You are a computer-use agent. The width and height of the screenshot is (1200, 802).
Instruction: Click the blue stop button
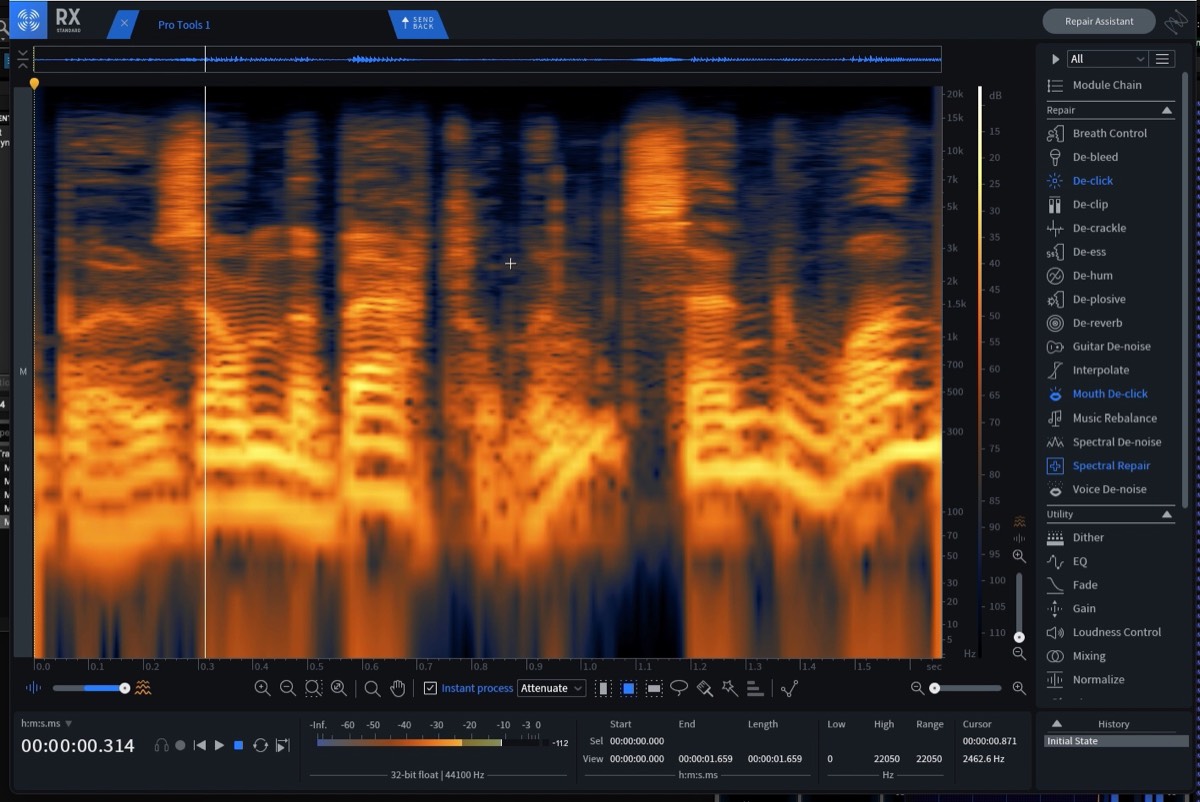[x=239, y=745]
